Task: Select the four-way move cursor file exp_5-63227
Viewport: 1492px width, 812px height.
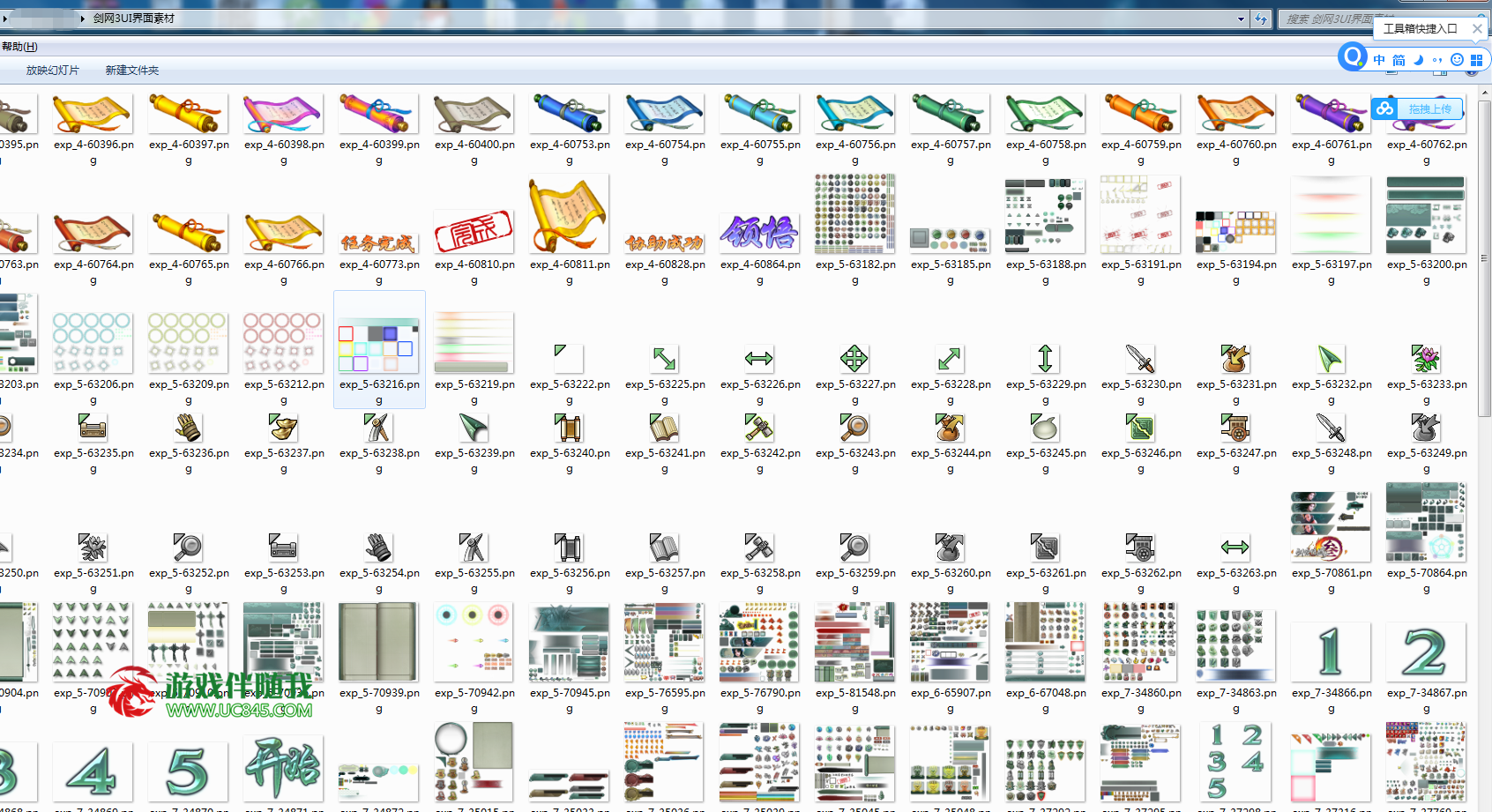Action: (854, 358)
